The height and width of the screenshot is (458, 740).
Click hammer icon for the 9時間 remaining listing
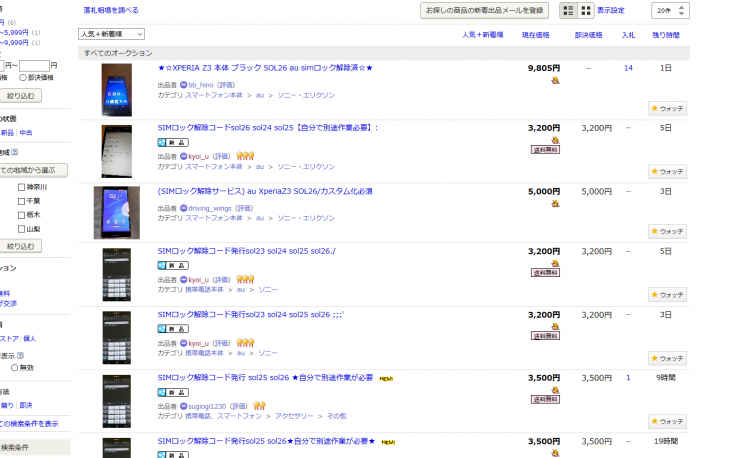click(555, 390)
